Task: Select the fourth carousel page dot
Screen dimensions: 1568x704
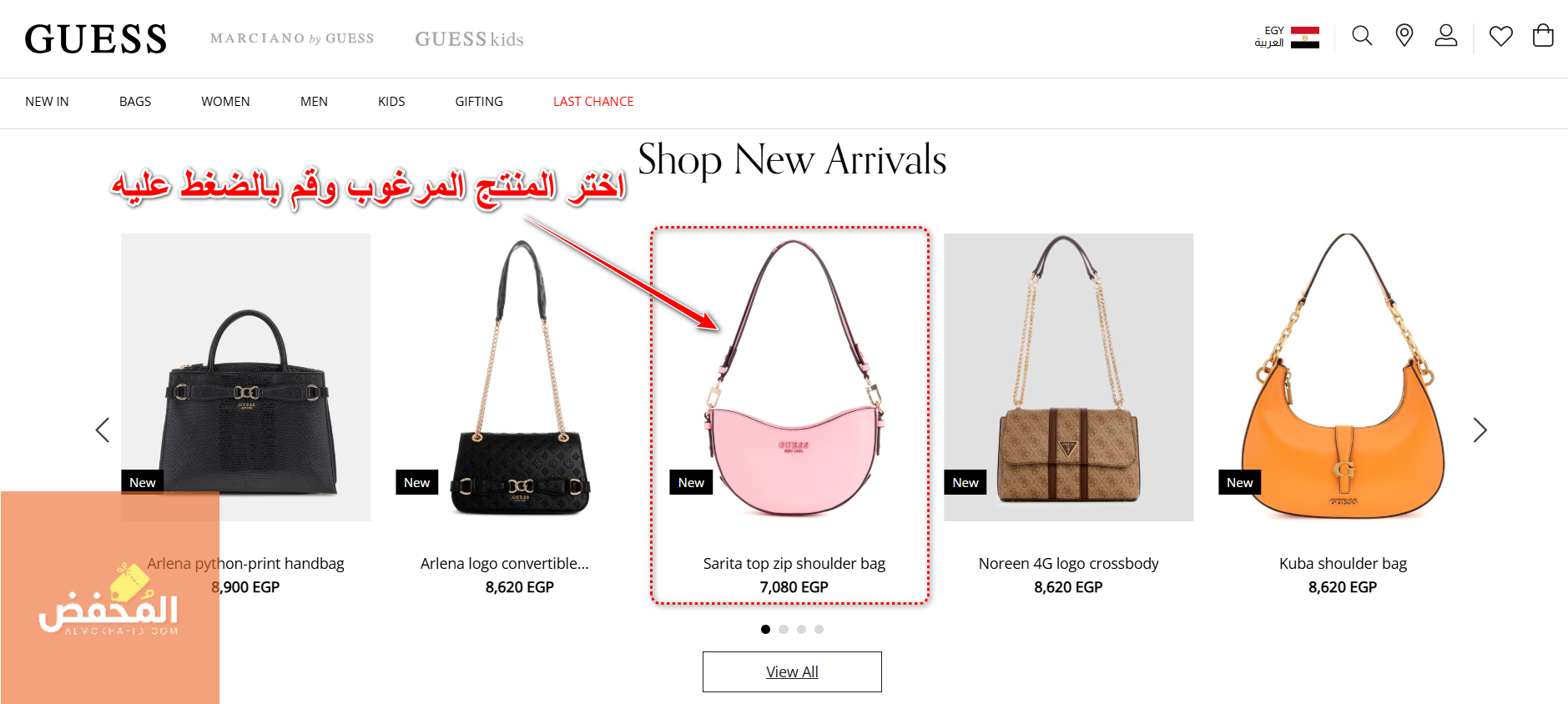Action: (819, 629)
